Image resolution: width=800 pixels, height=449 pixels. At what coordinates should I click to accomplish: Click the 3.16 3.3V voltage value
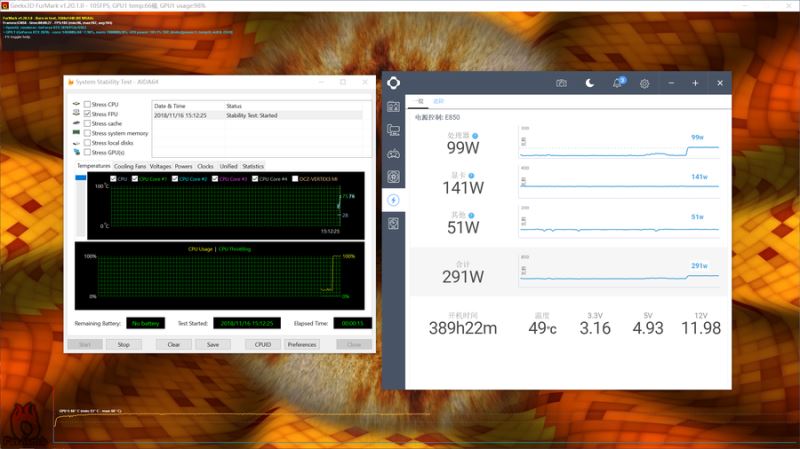(x=595, y=328)
